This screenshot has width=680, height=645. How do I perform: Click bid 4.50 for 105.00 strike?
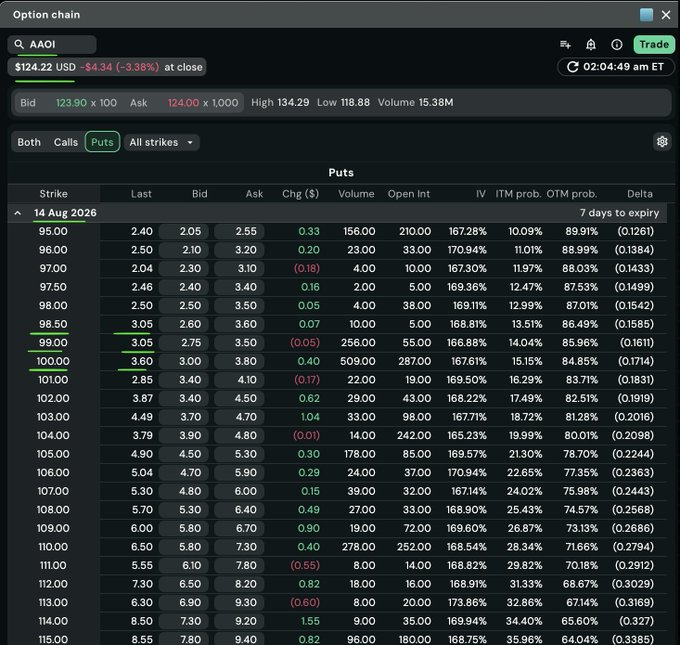coord(183,454)
